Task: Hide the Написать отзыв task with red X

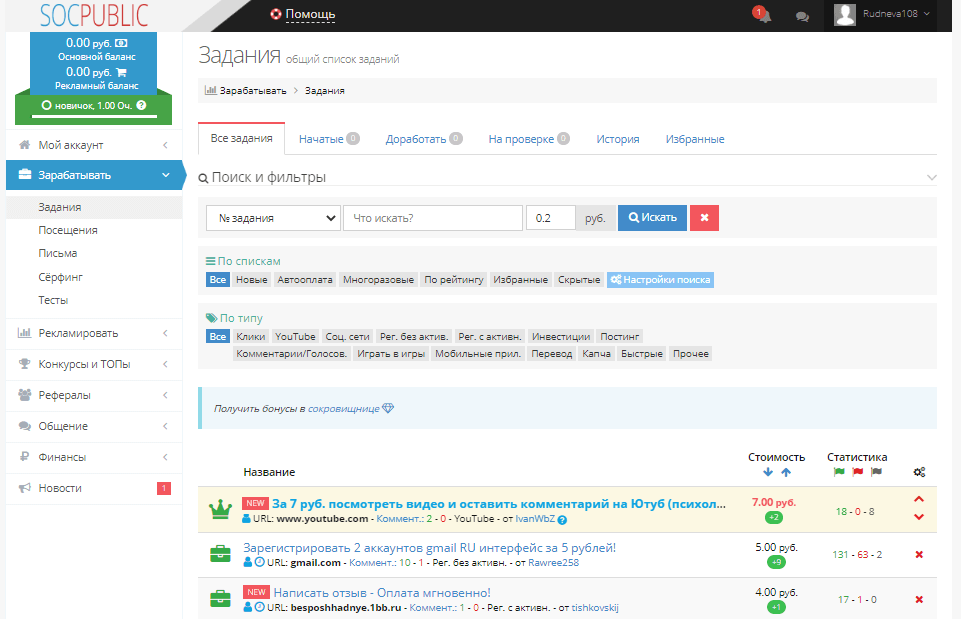Action: click(919, 599)
